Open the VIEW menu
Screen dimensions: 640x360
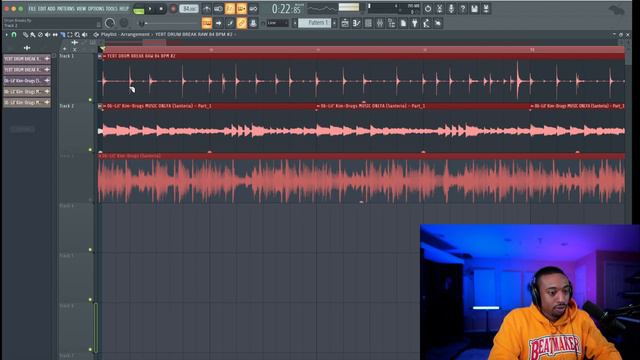click(82, 9)
